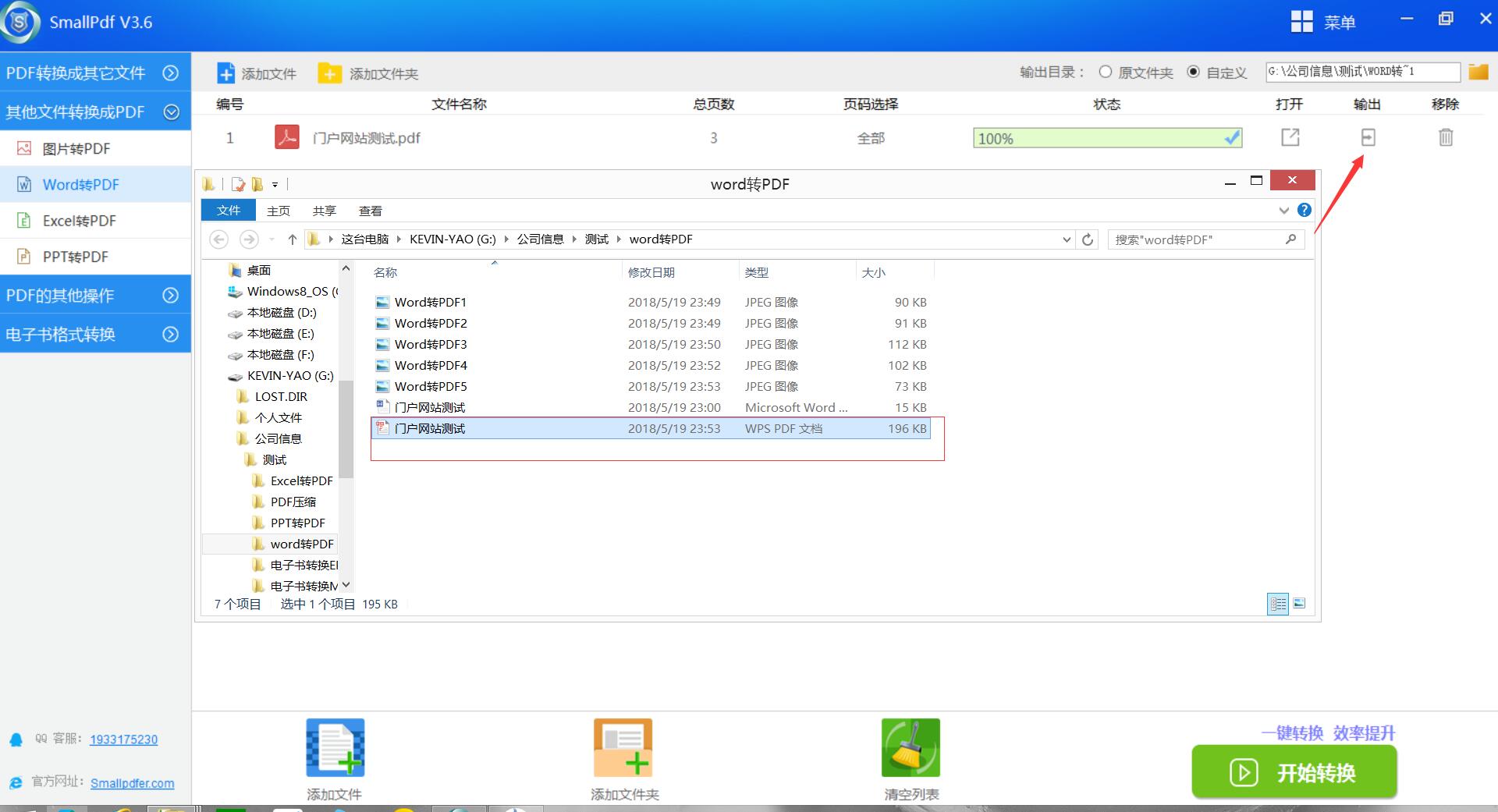The image size is (1498, 812).
Task: Refresh the word转PDF explorer folder
Action: point(1088,239)
